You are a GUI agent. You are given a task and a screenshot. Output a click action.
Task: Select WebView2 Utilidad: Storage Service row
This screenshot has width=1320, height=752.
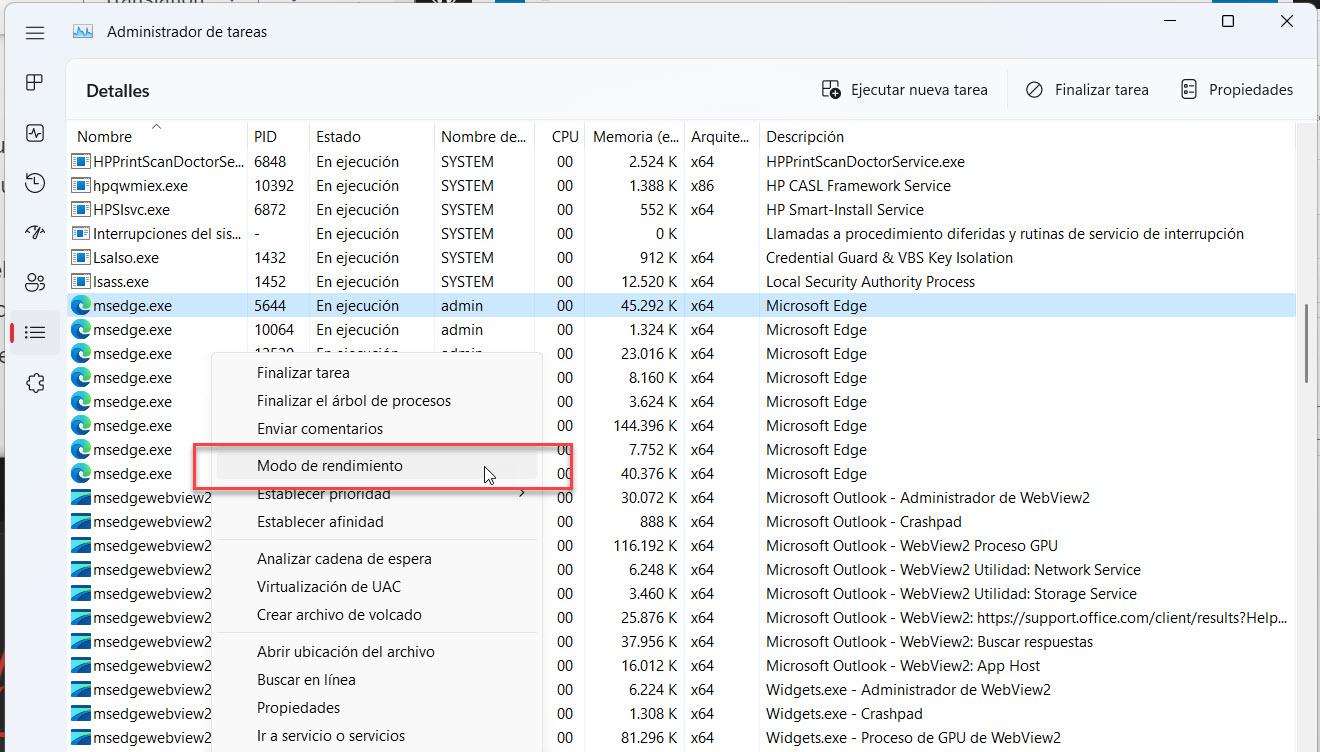(x=682, y=594)
